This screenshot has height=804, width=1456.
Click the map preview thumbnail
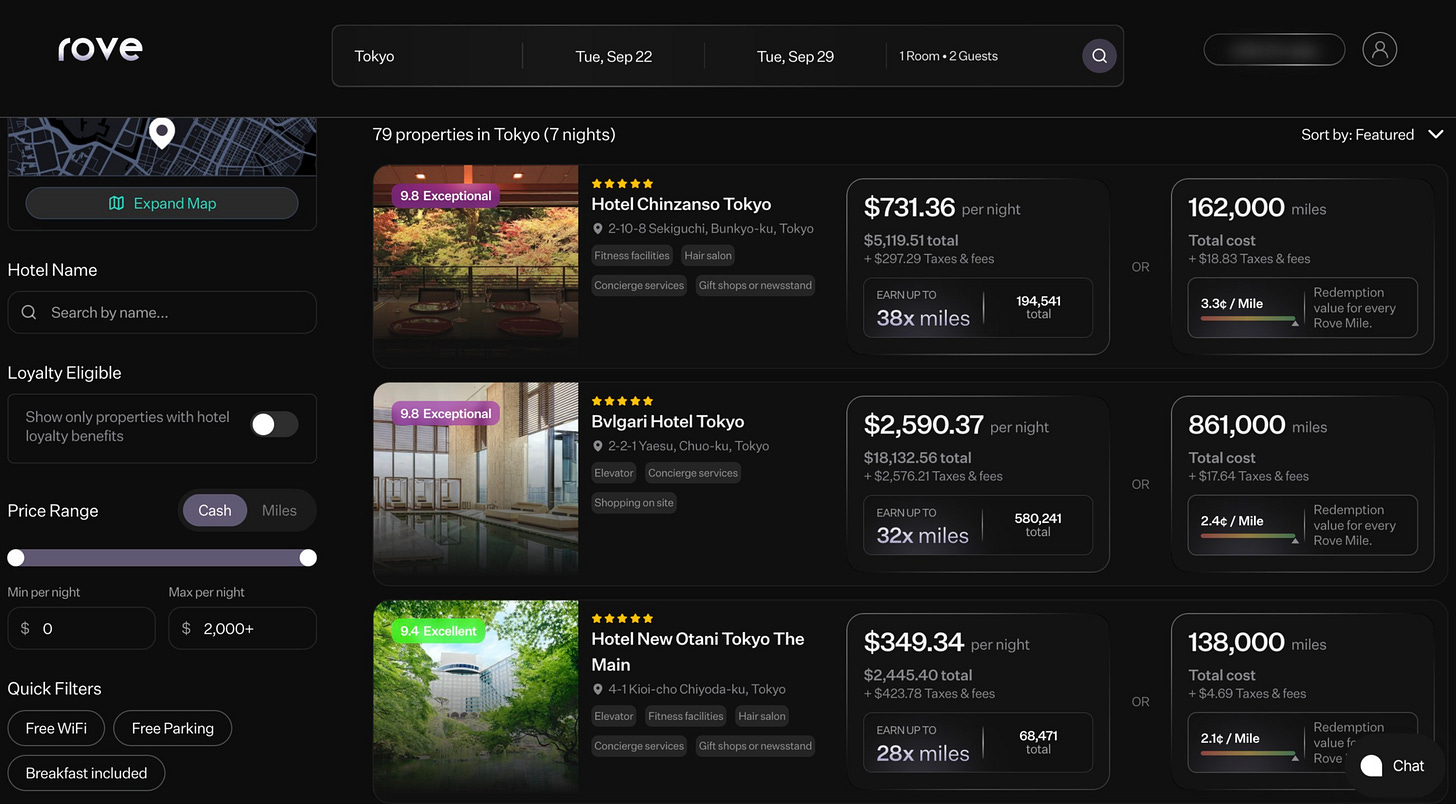[162, 147]
